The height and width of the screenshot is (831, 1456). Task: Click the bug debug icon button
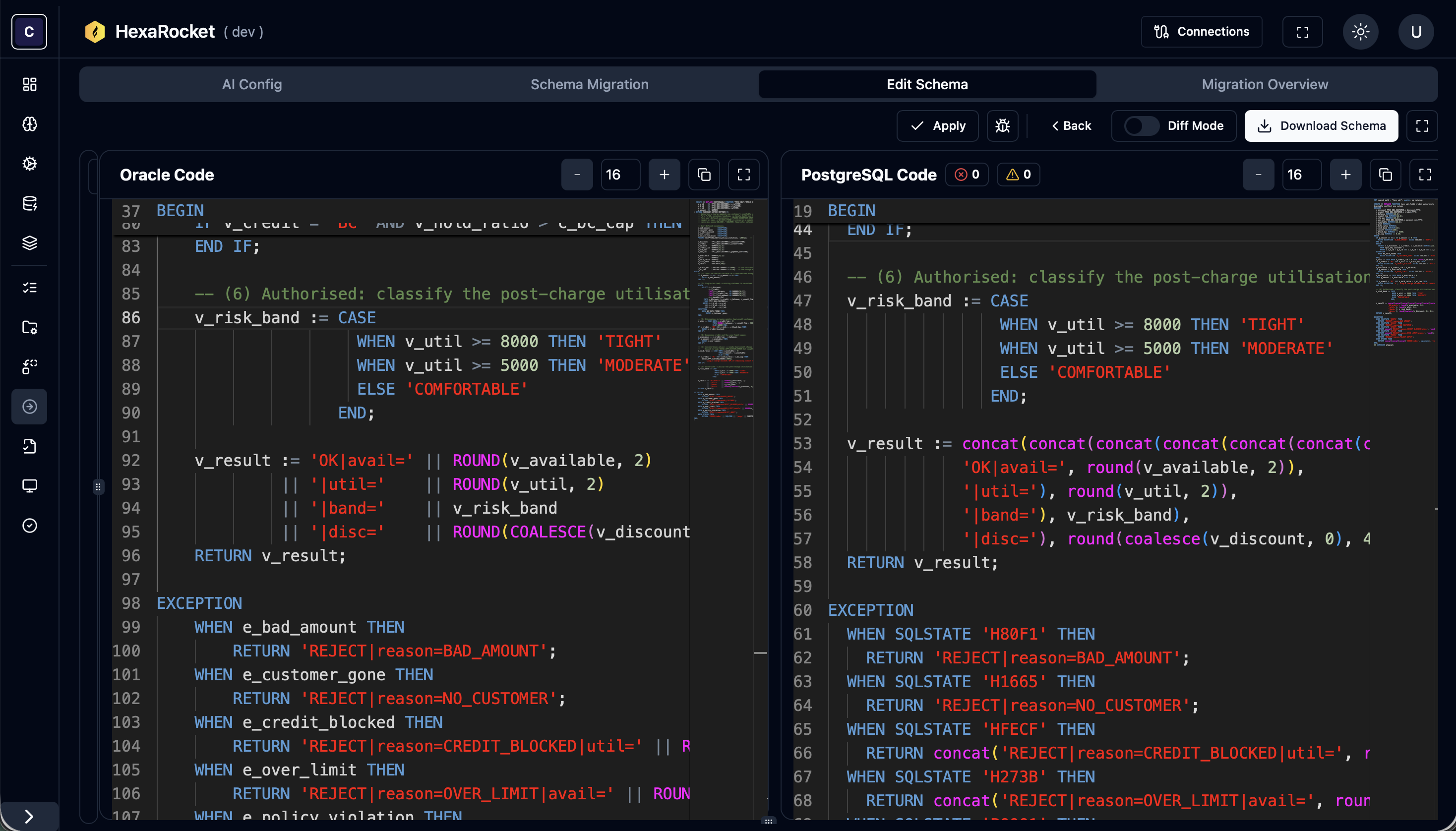point(1002,125)
